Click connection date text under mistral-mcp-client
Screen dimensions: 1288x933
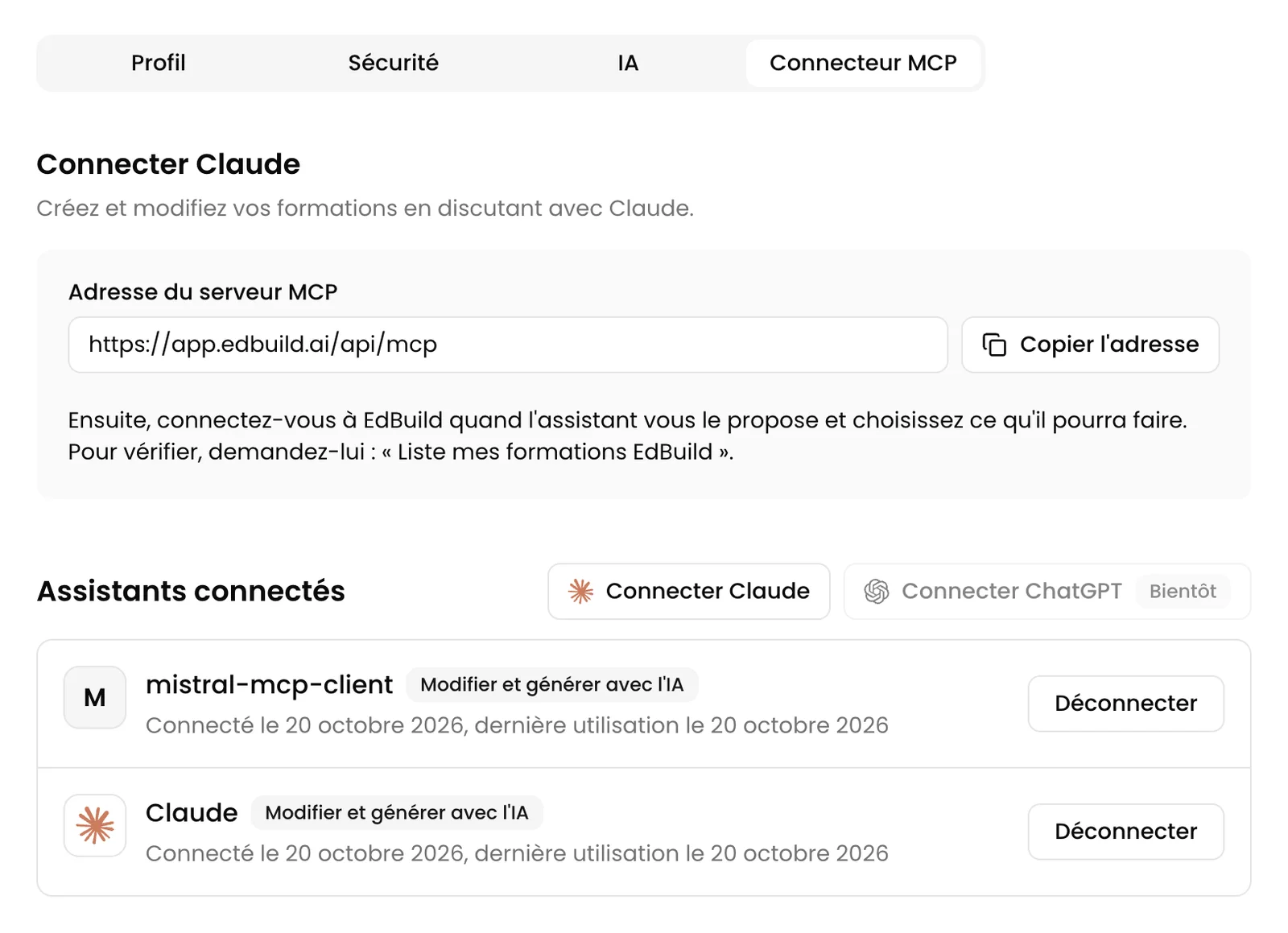pyautogui.click(x=517, y=725)
